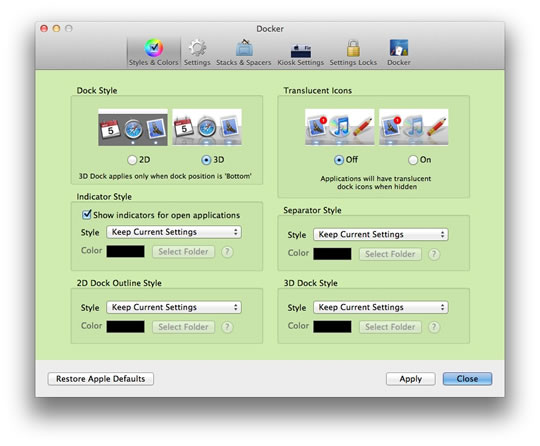Viewport: 540px width, 446px height.
Task: Click the 2D dock preview image
Action: point(133,127)
